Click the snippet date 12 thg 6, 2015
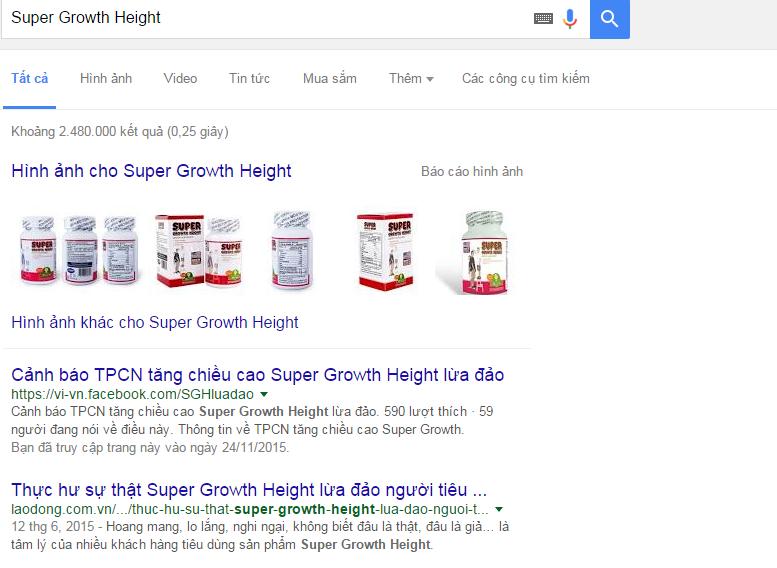Screen dimensions: 777x568 (x=53, y=526)
